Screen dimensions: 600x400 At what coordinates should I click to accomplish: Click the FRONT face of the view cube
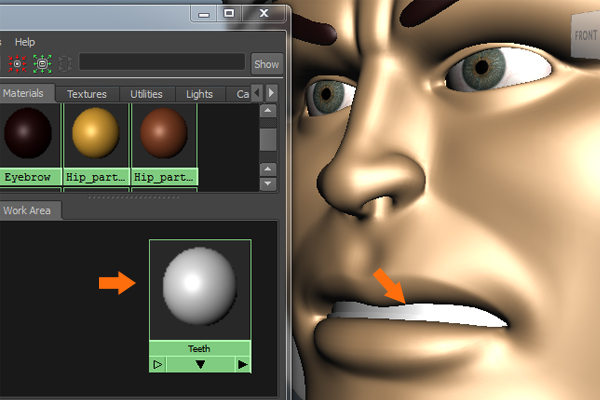pyautogui.click(x=585, y=35)
